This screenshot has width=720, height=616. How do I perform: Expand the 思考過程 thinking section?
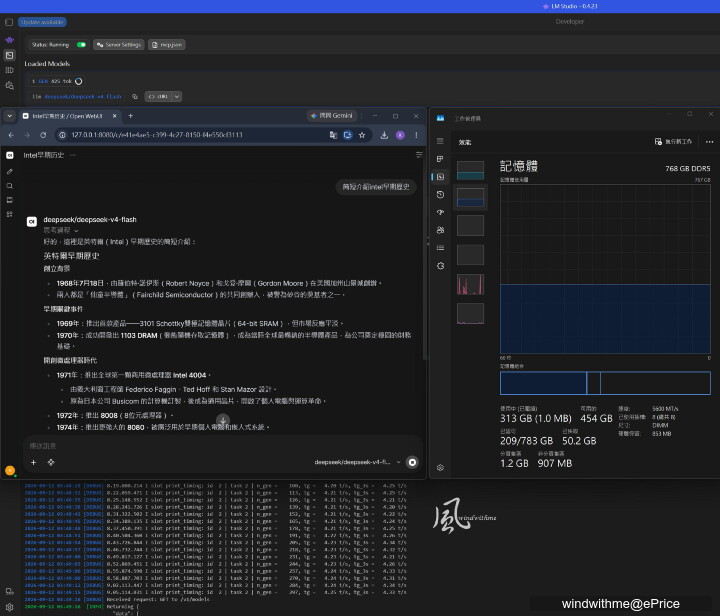click(61, 230)
